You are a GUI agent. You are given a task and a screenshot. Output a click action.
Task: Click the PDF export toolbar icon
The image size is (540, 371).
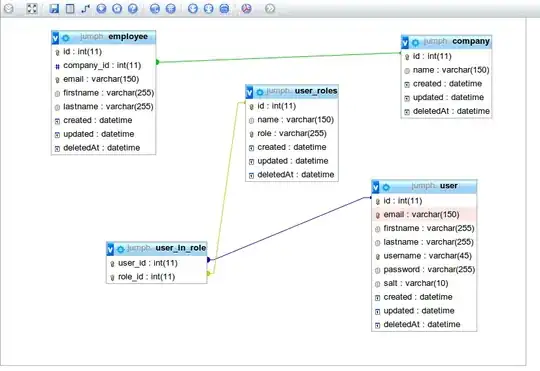pyautogui.click(x=246, y=9)
